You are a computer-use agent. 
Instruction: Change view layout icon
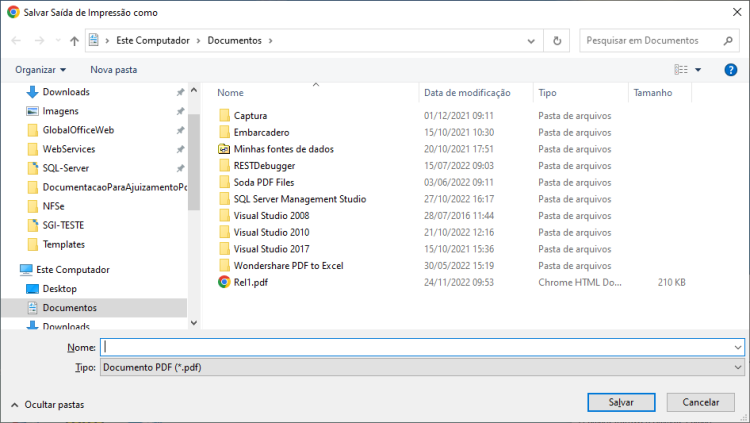[681, 70]
